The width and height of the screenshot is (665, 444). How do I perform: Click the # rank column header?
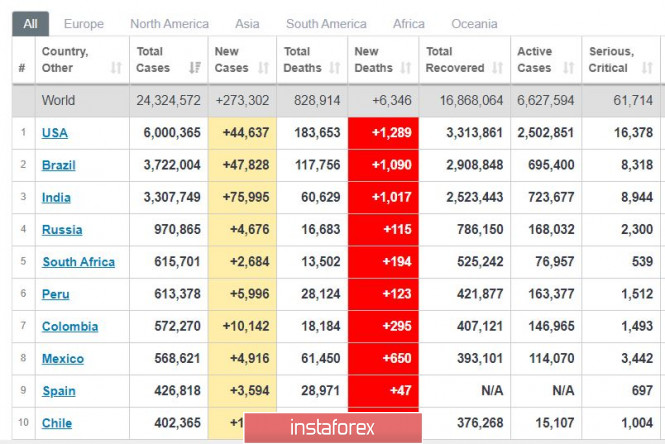[22, 68]
